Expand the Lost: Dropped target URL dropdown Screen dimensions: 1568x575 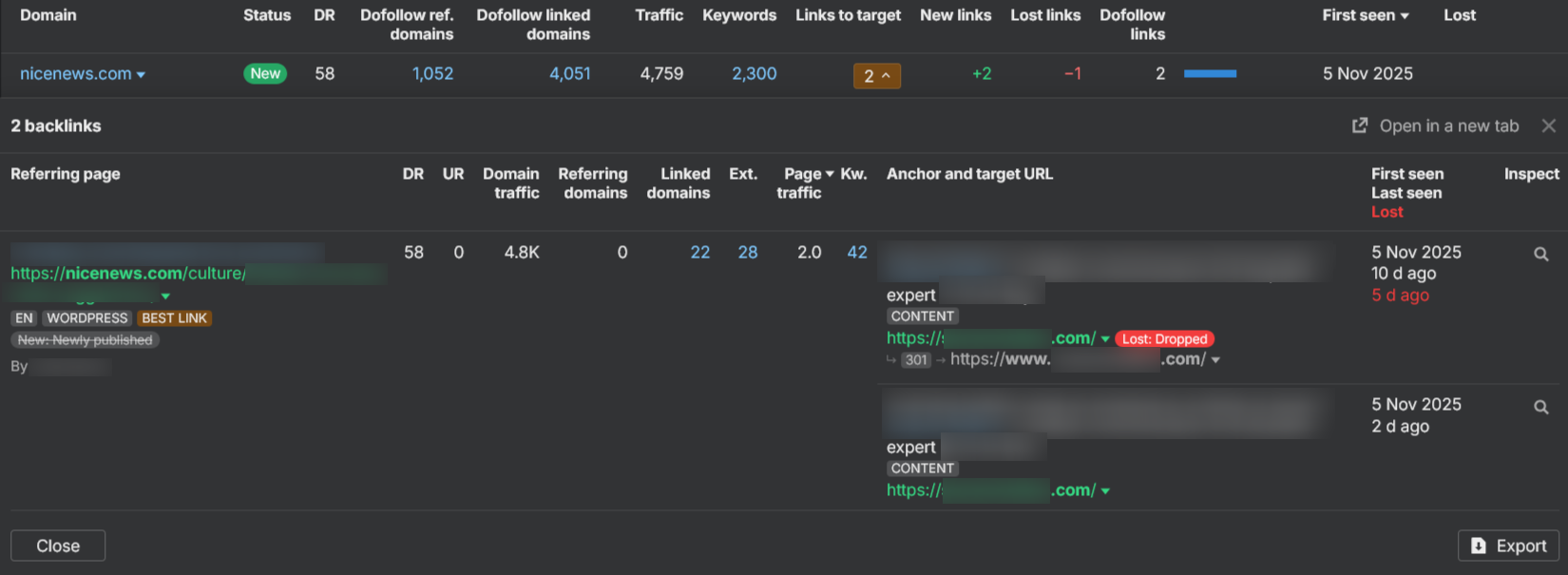coord(1105,339)
